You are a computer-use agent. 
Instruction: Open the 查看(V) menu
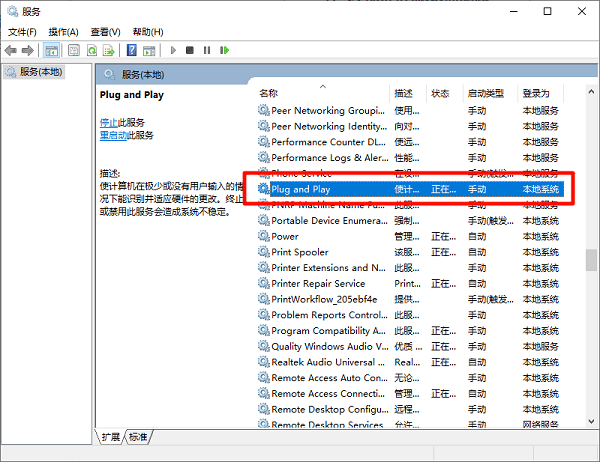(105, 32)
